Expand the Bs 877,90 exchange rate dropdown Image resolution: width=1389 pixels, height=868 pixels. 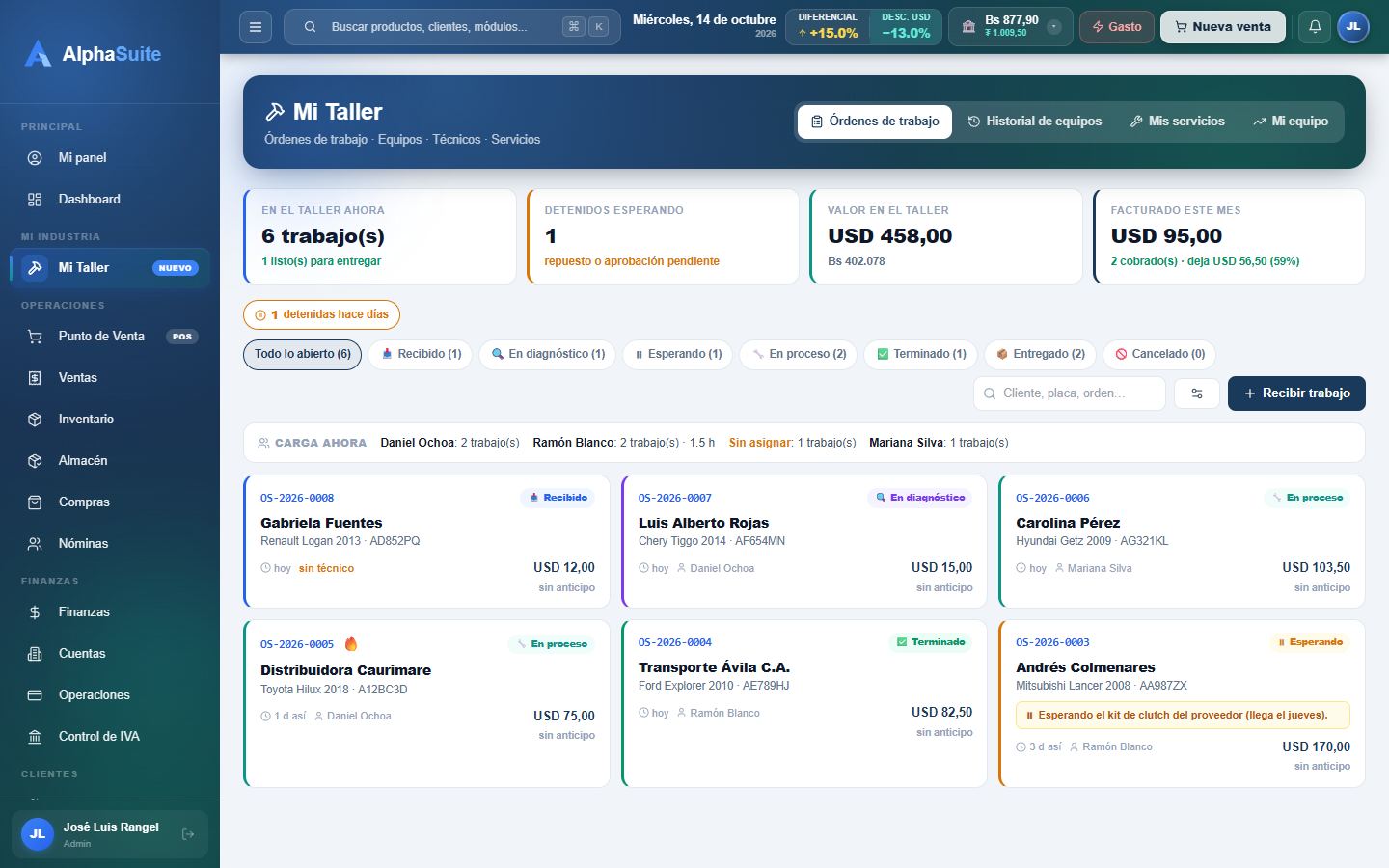[x=1054, y=27]
